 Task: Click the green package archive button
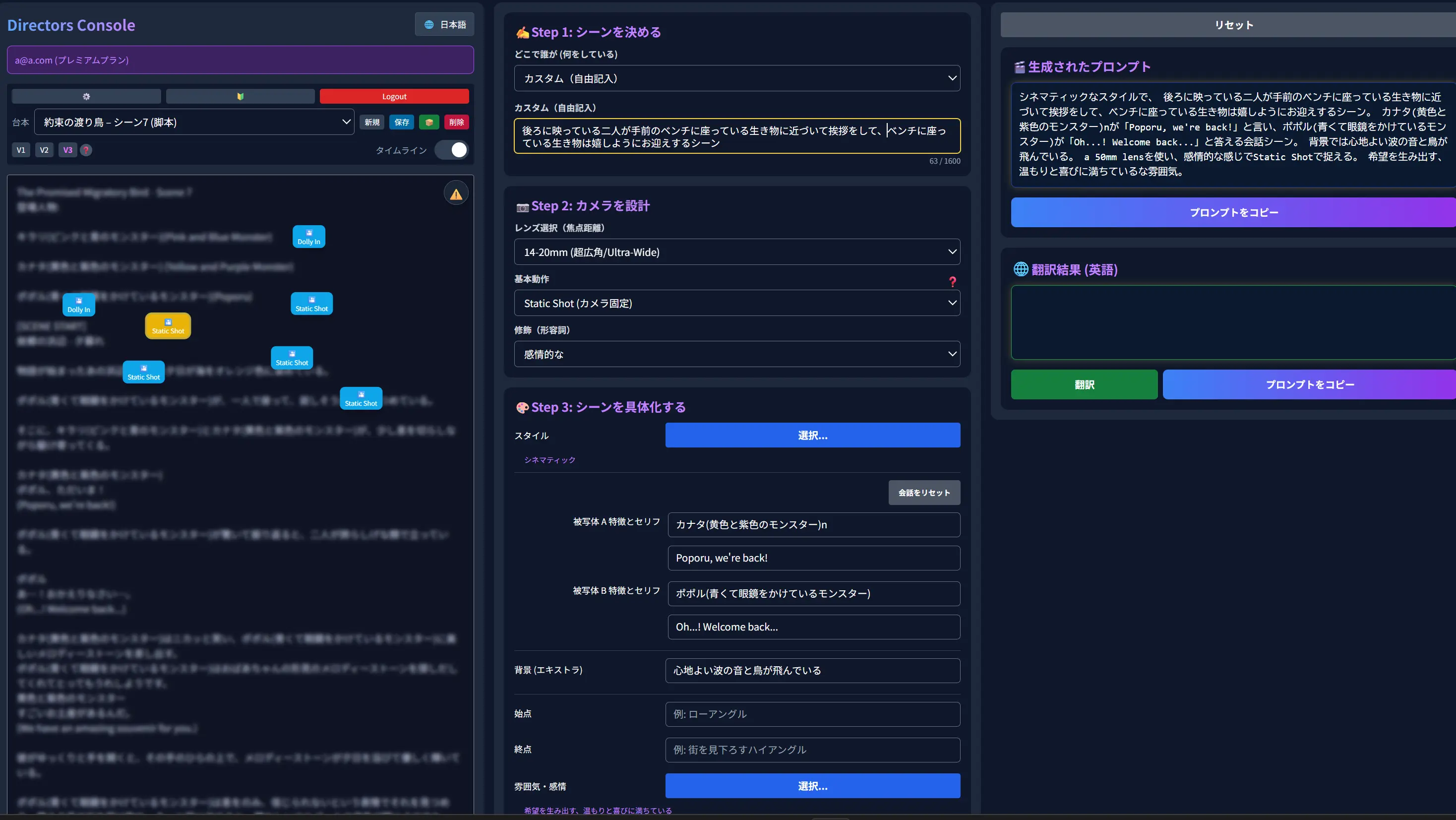(x=429, y=122)
